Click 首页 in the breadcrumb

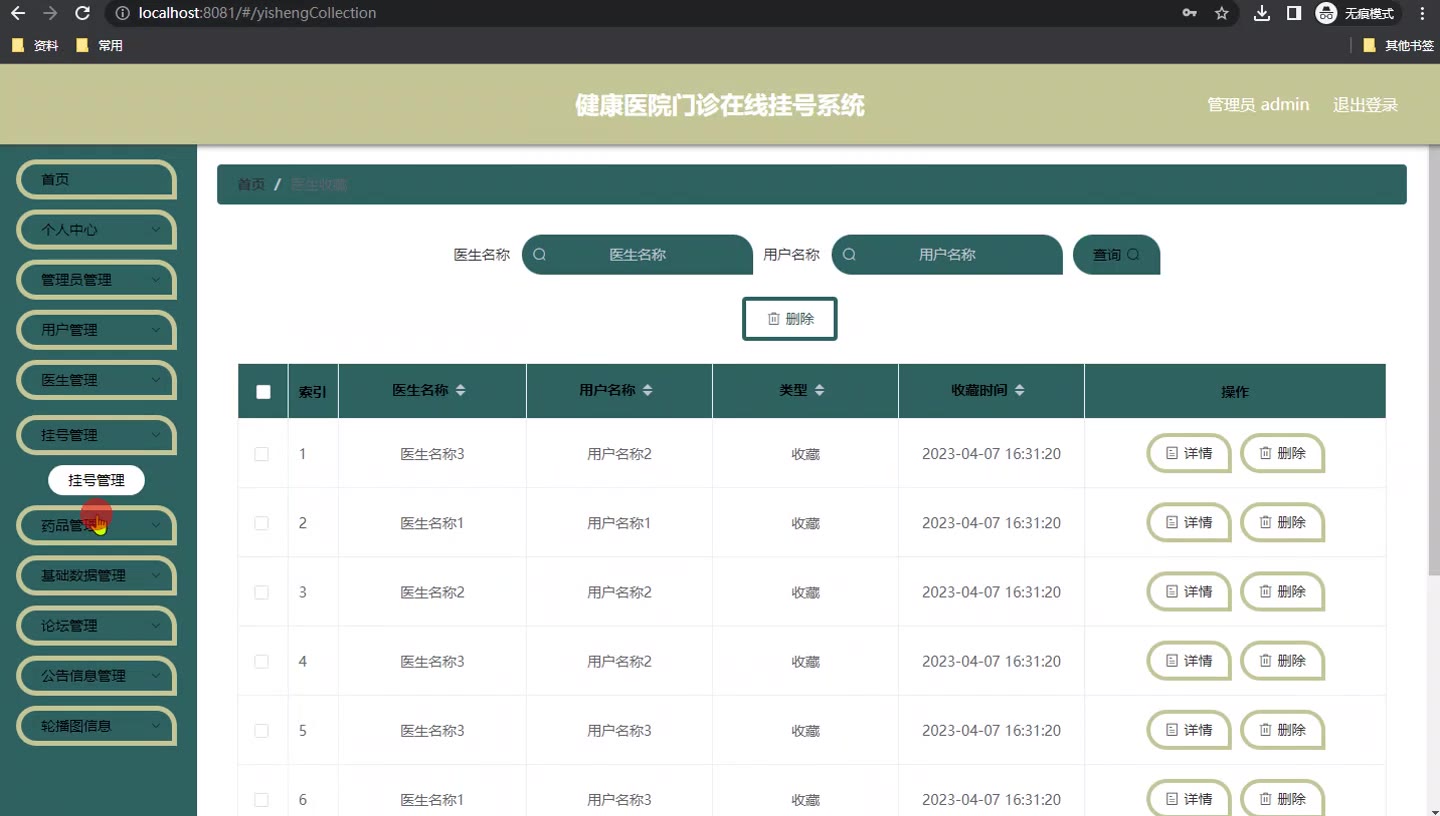click(x=251, y=184)
